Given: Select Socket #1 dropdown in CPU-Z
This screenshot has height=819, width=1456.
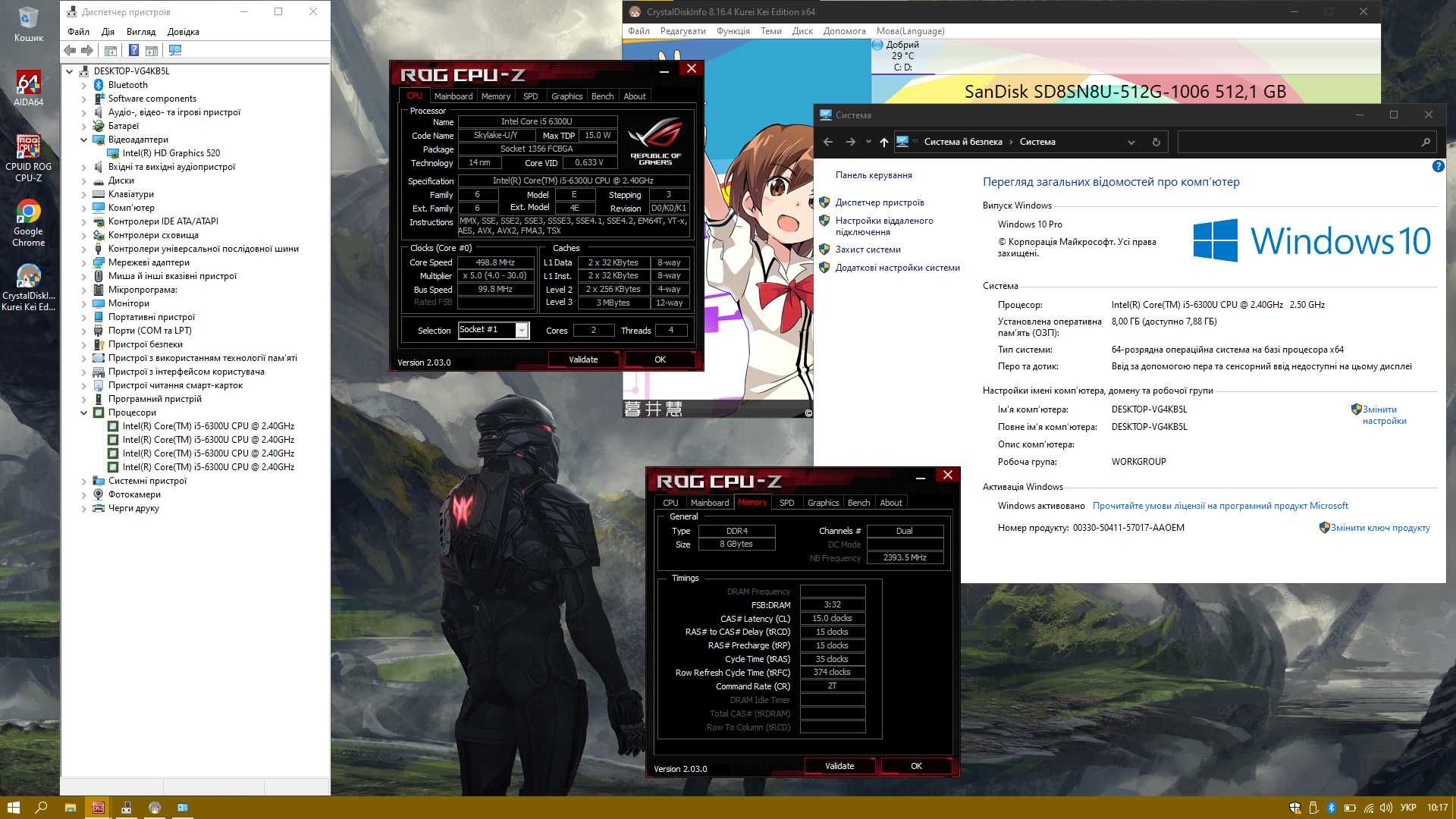Looking at the screenshot, I should click(490, 330).
